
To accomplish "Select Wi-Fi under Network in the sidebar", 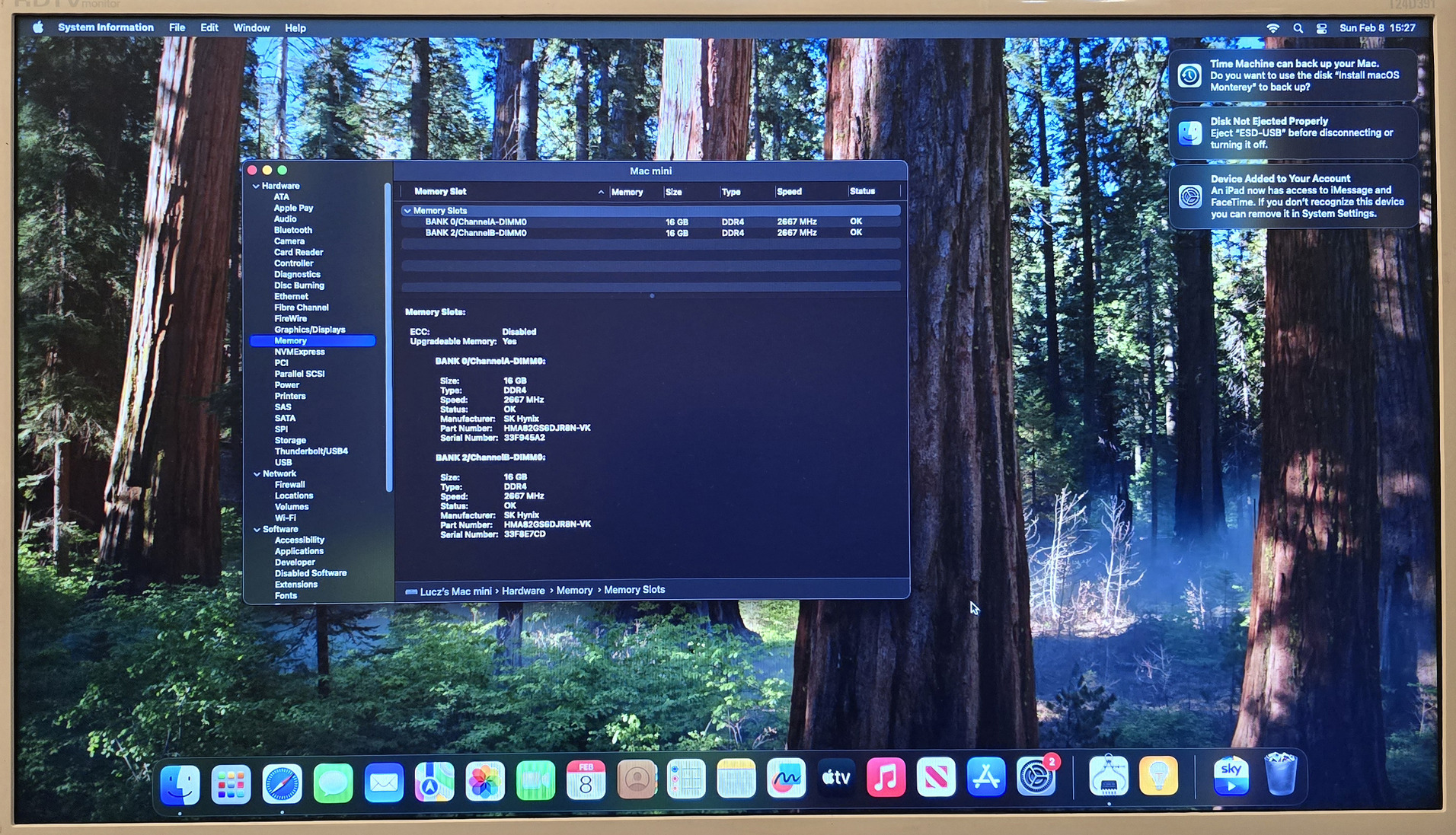I will click(x=286, y=518).
